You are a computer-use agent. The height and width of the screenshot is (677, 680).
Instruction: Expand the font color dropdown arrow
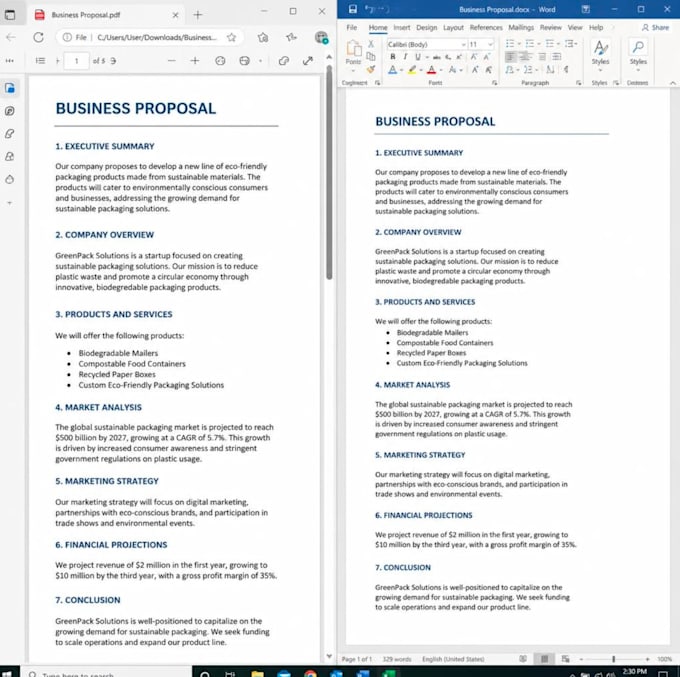point(441,70)
